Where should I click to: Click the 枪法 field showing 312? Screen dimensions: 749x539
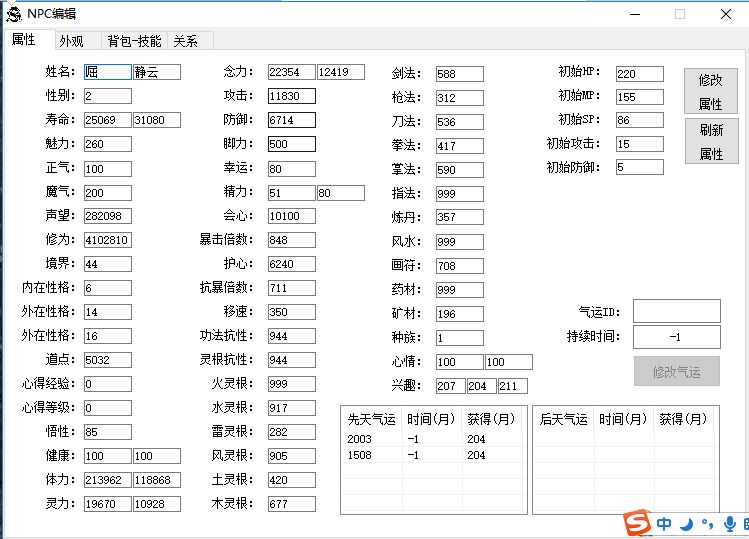460,98
